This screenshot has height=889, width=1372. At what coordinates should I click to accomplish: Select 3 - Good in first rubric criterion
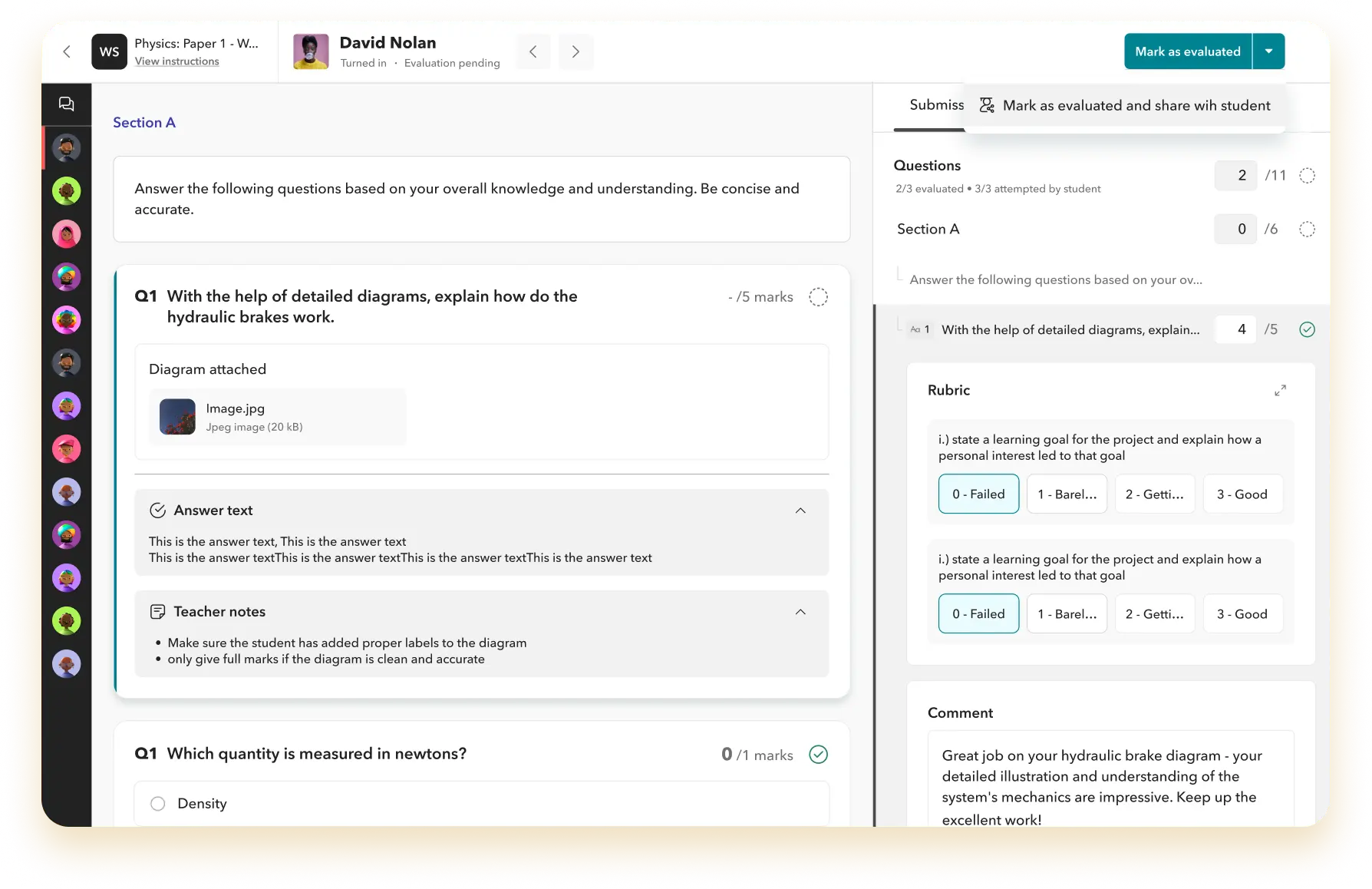(1242, 494)
